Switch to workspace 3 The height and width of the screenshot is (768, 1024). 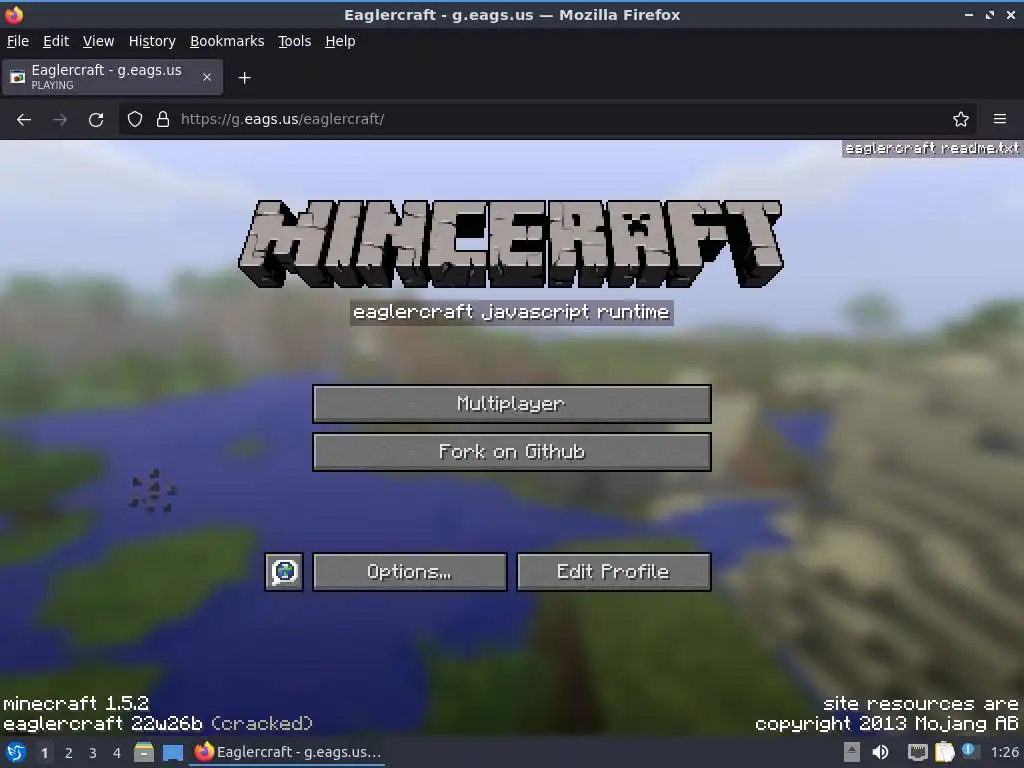point(93,753)
